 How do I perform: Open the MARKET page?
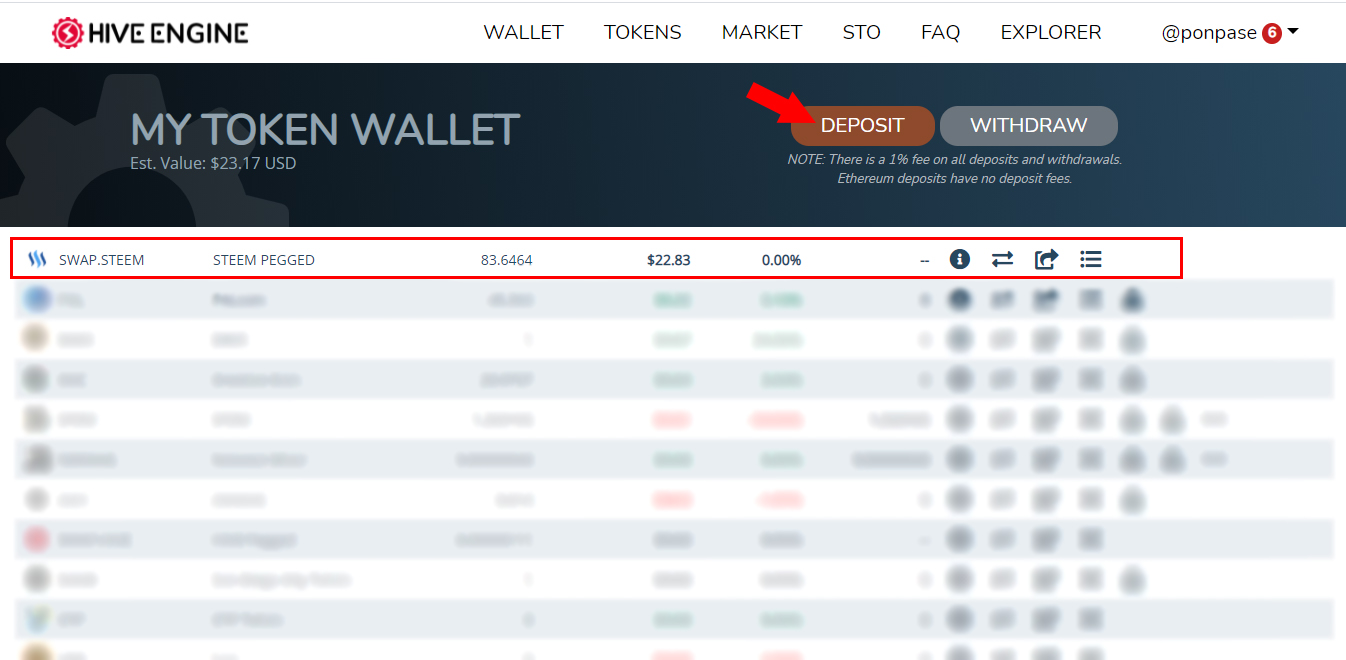point(762,32)
